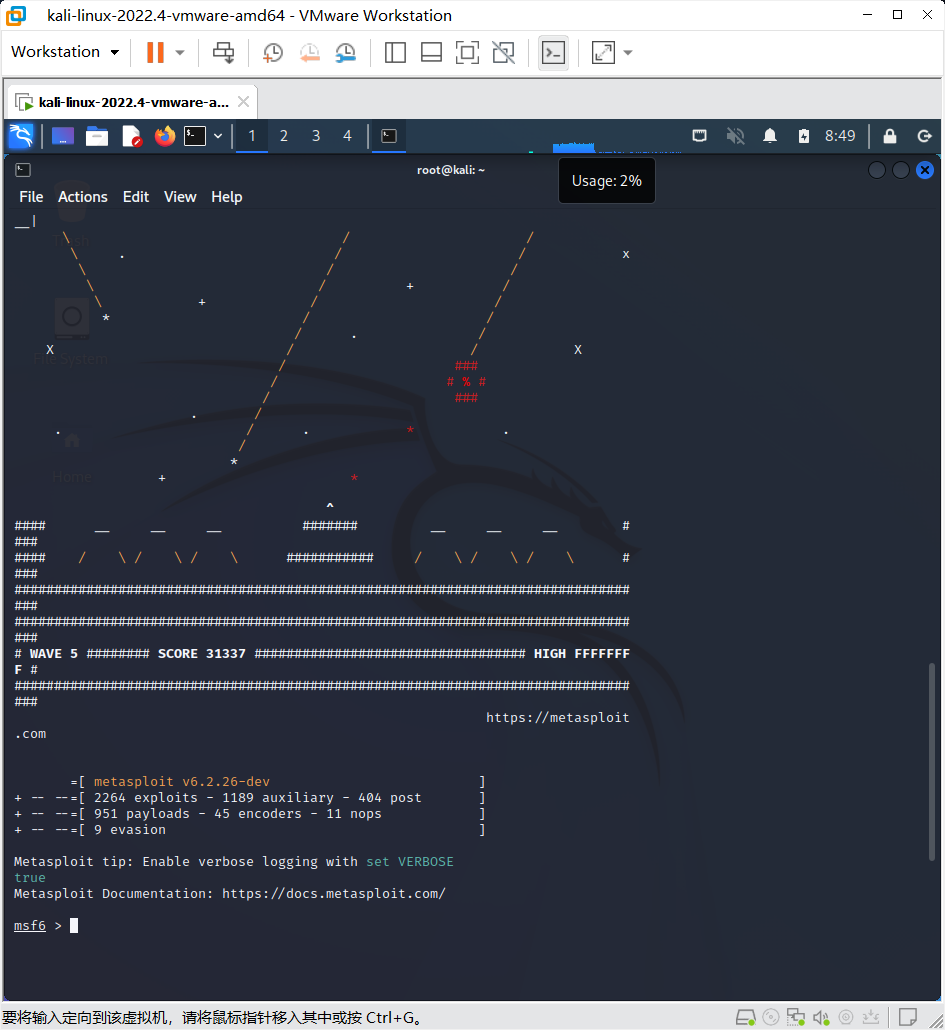Lock the screen with padlock icon
Viewport: 945px width, 1030px height.
click(x=890, y=136)
